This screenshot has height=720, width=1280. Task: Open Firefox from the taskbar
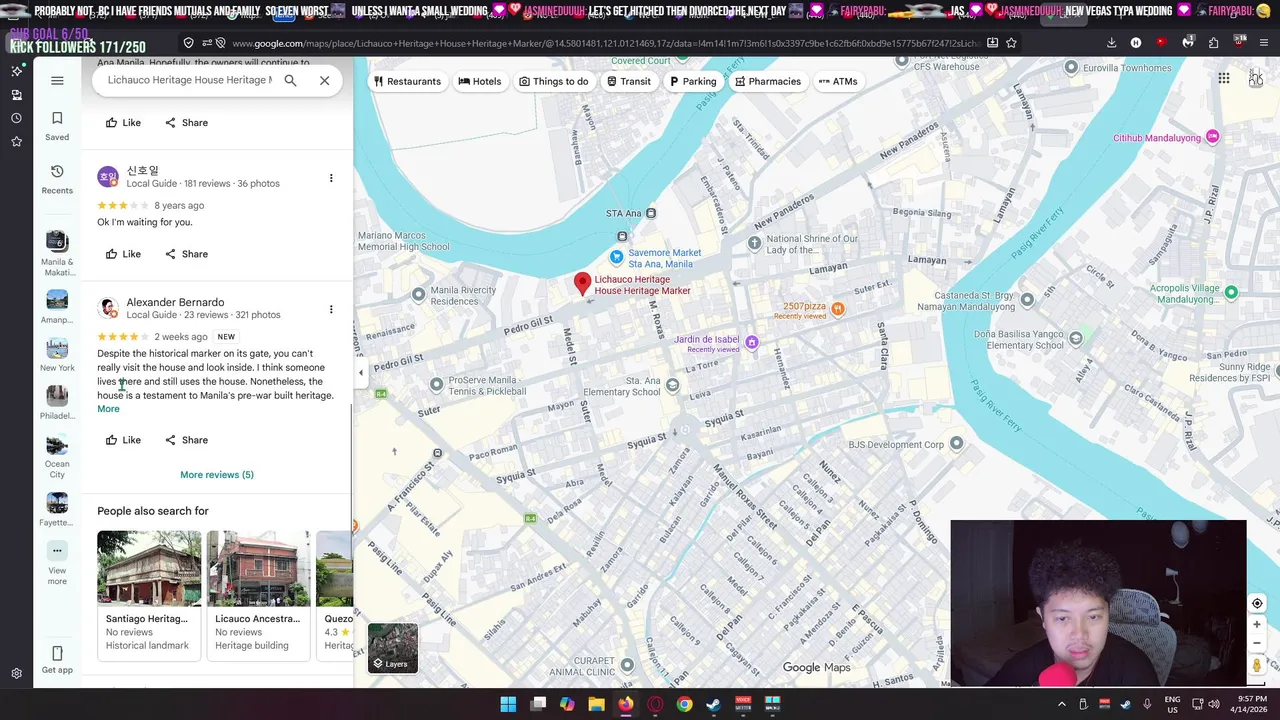tap(625, 704)
